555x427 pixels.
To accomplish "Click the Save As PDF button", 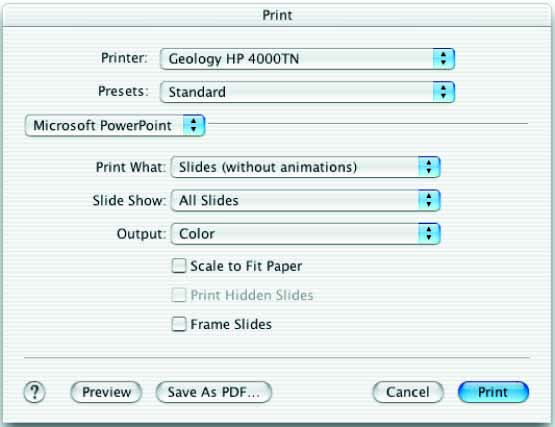I will pyautogui.click(x=214, y=392).
